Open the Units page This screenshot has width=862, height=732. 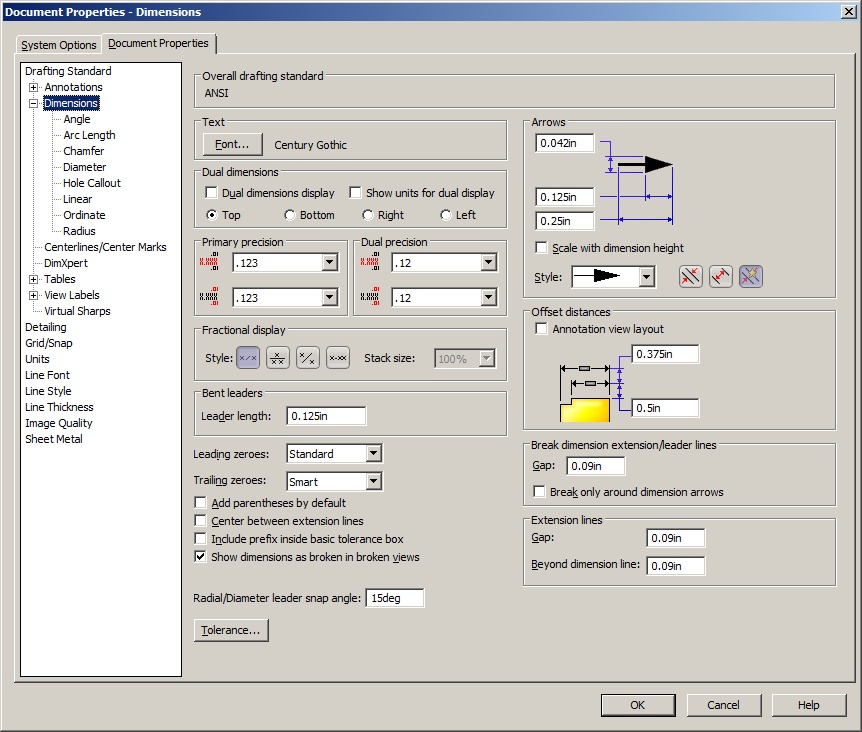(x=37, y=359)
